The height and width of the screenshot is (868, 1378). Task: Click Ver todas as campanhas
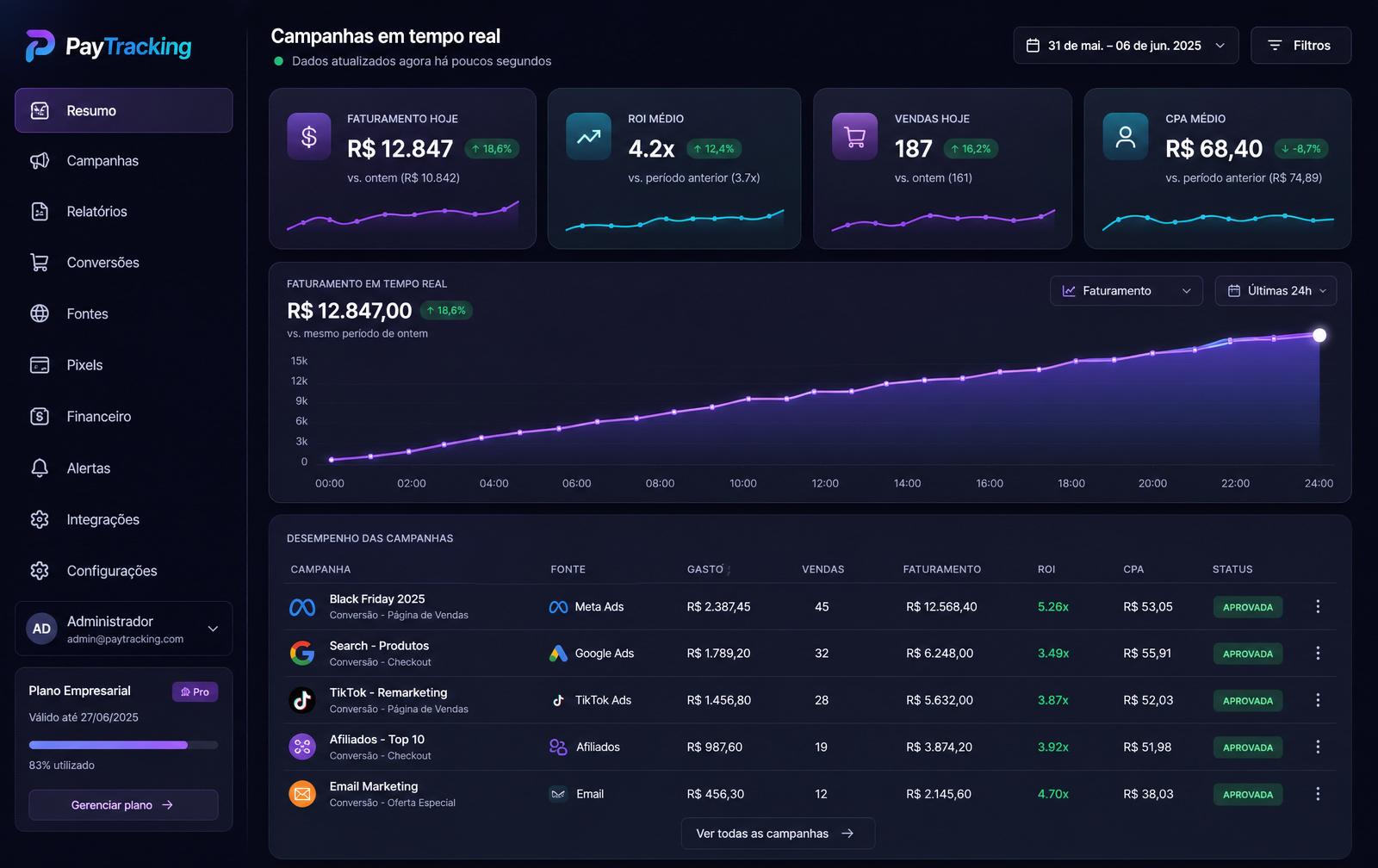(x=778, y=834)
